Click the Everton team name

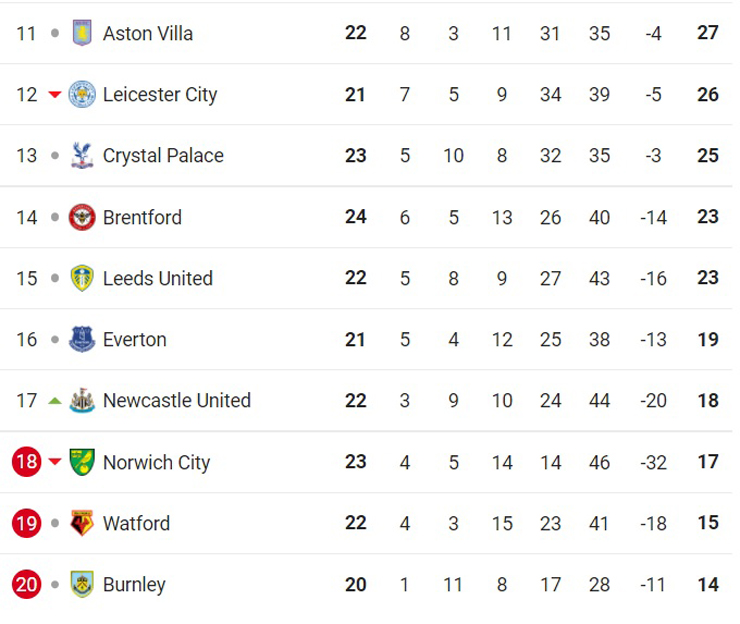coord(135,339)
